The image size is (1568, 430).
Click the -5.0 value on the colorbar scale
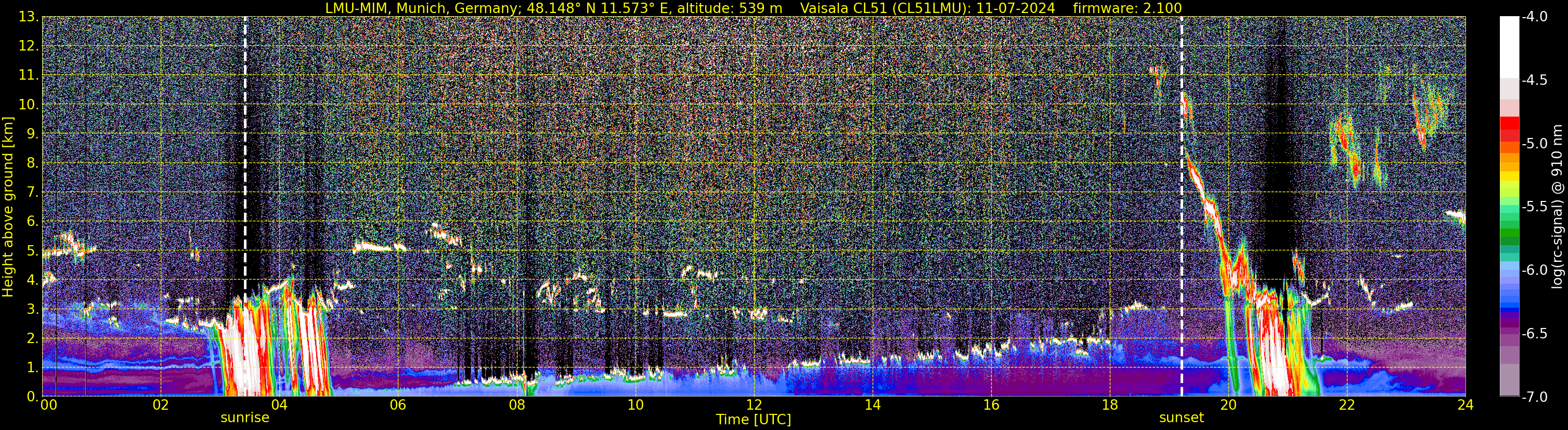click(1534, 143)
